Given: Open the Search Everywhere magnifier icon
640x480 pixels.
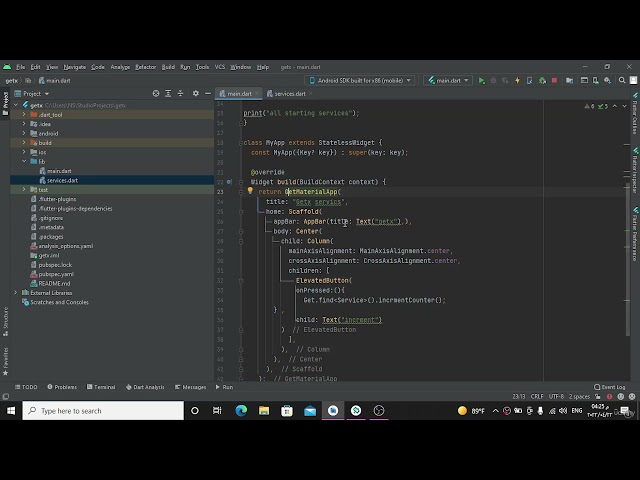Looking at the screenshot, I should pos(619,80).
